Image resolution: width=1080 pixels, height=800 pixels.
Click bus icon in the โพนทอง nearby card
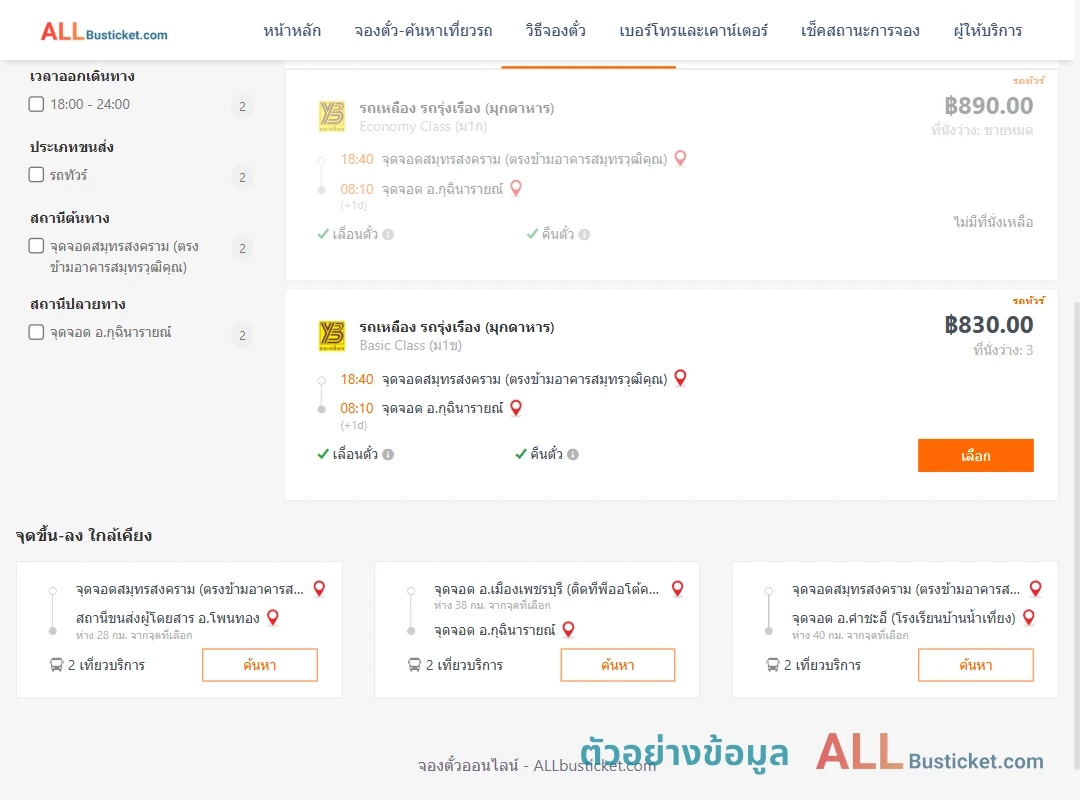coord(56,665)
